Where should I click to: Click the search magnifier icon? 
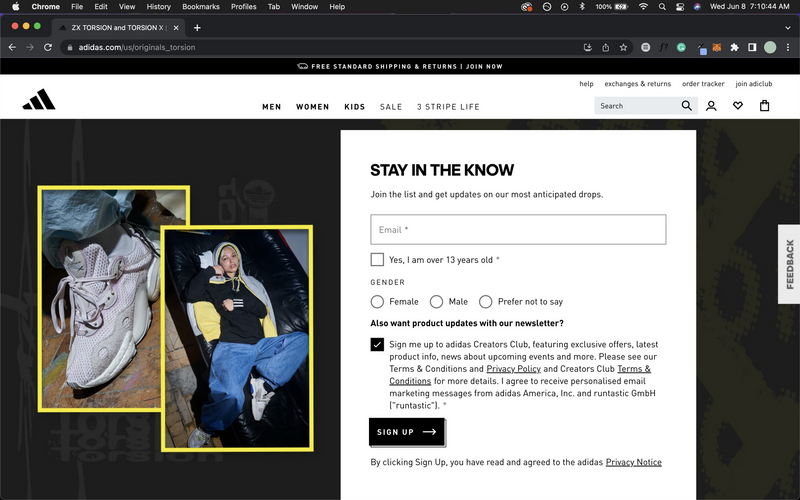[x=686, y=106]
